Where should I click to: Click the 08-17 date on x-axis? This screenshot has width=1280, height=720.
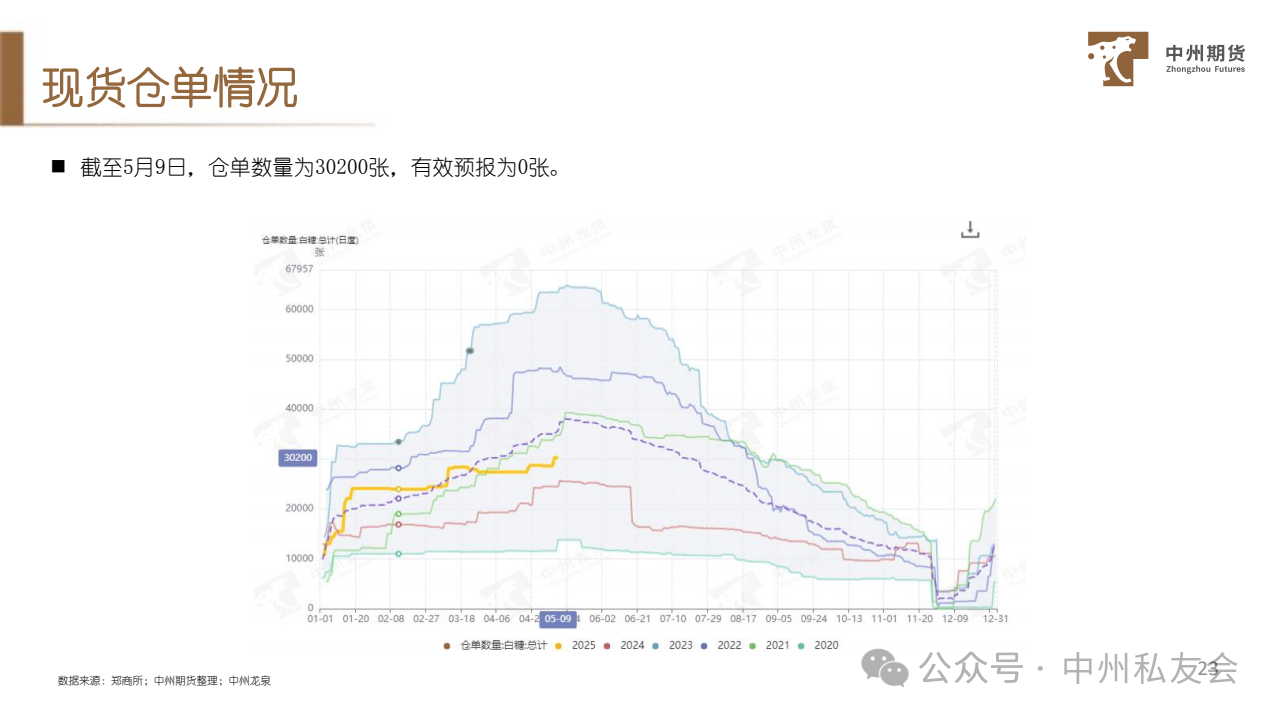click(743, 618)
